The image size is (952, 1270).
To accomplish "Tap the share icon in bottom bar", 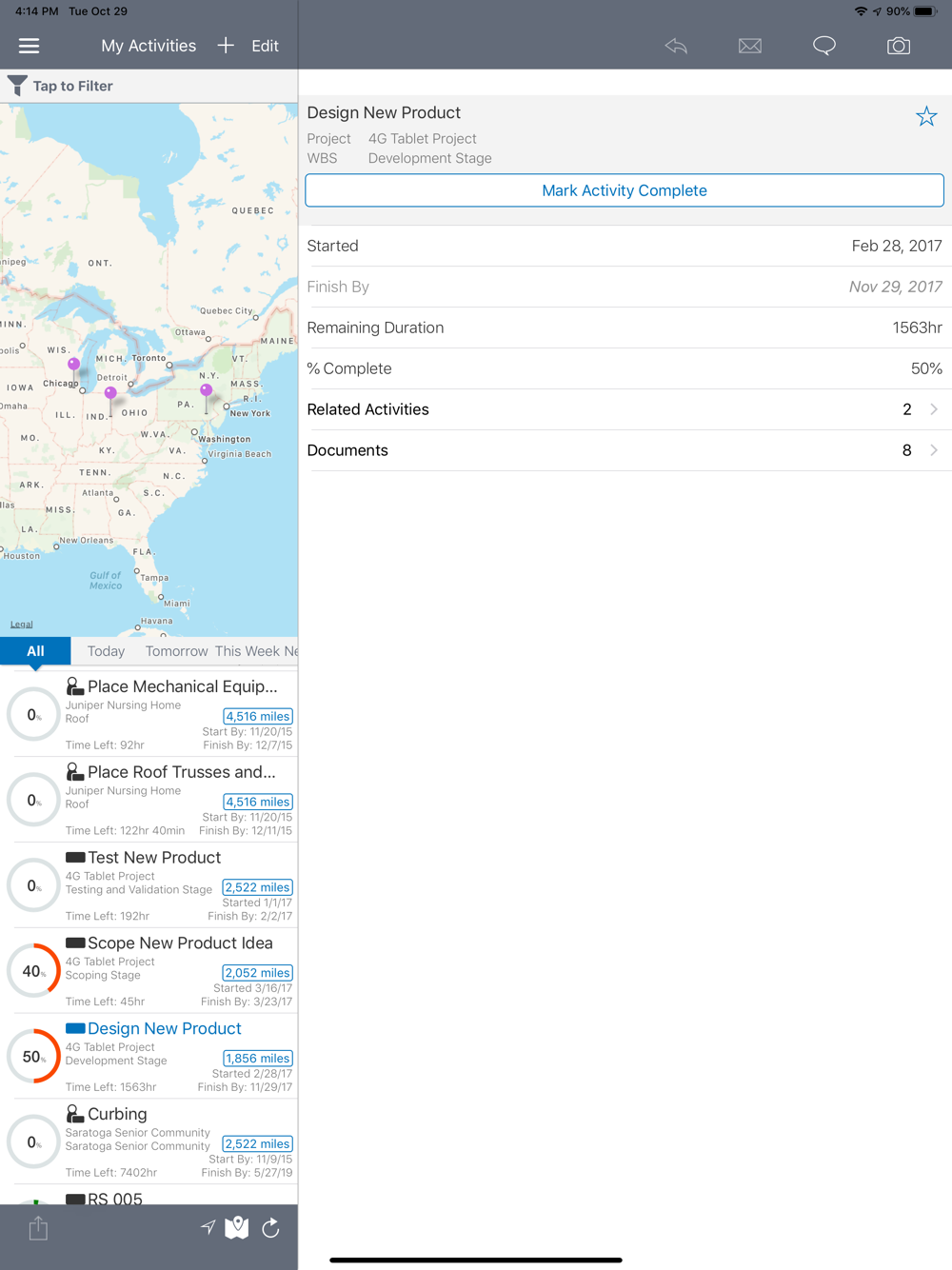I will click(x=38, y=1228).
